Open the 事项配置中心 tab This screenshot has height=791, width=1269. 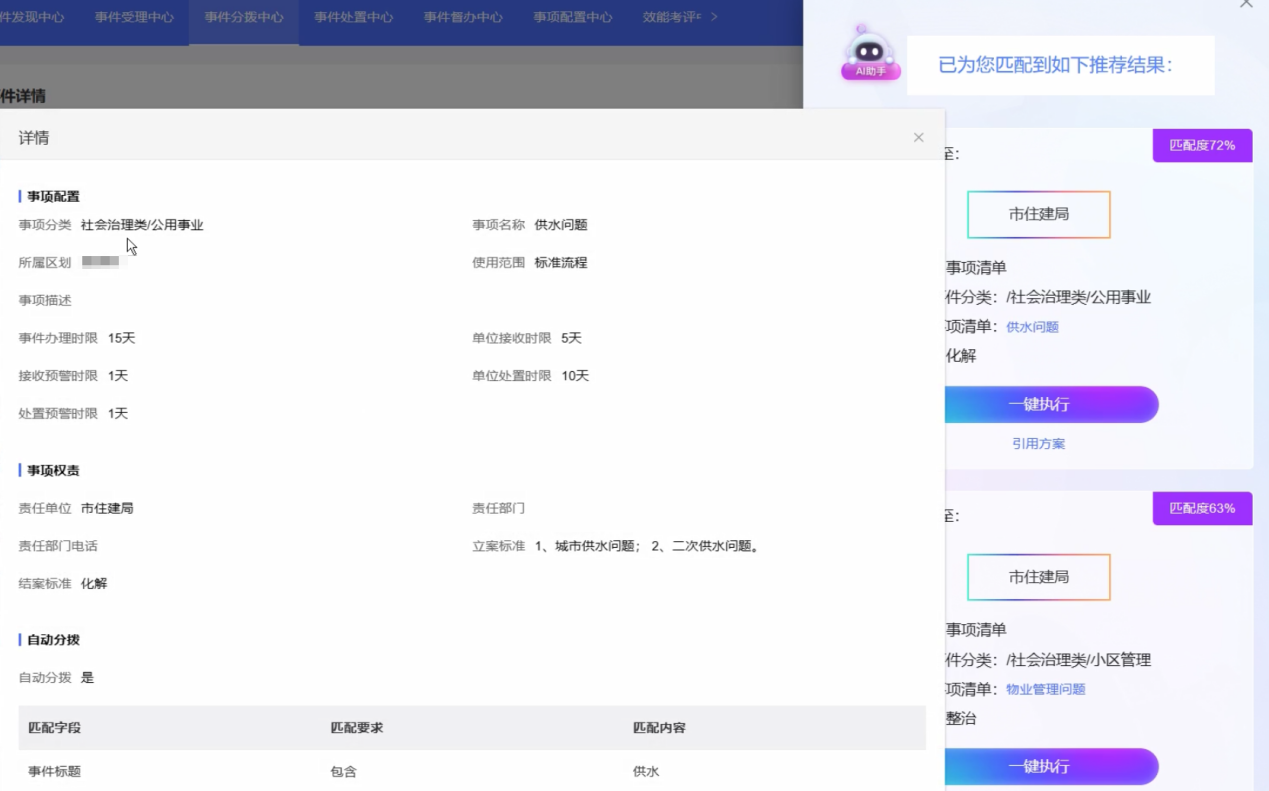[x=572, y=18]
